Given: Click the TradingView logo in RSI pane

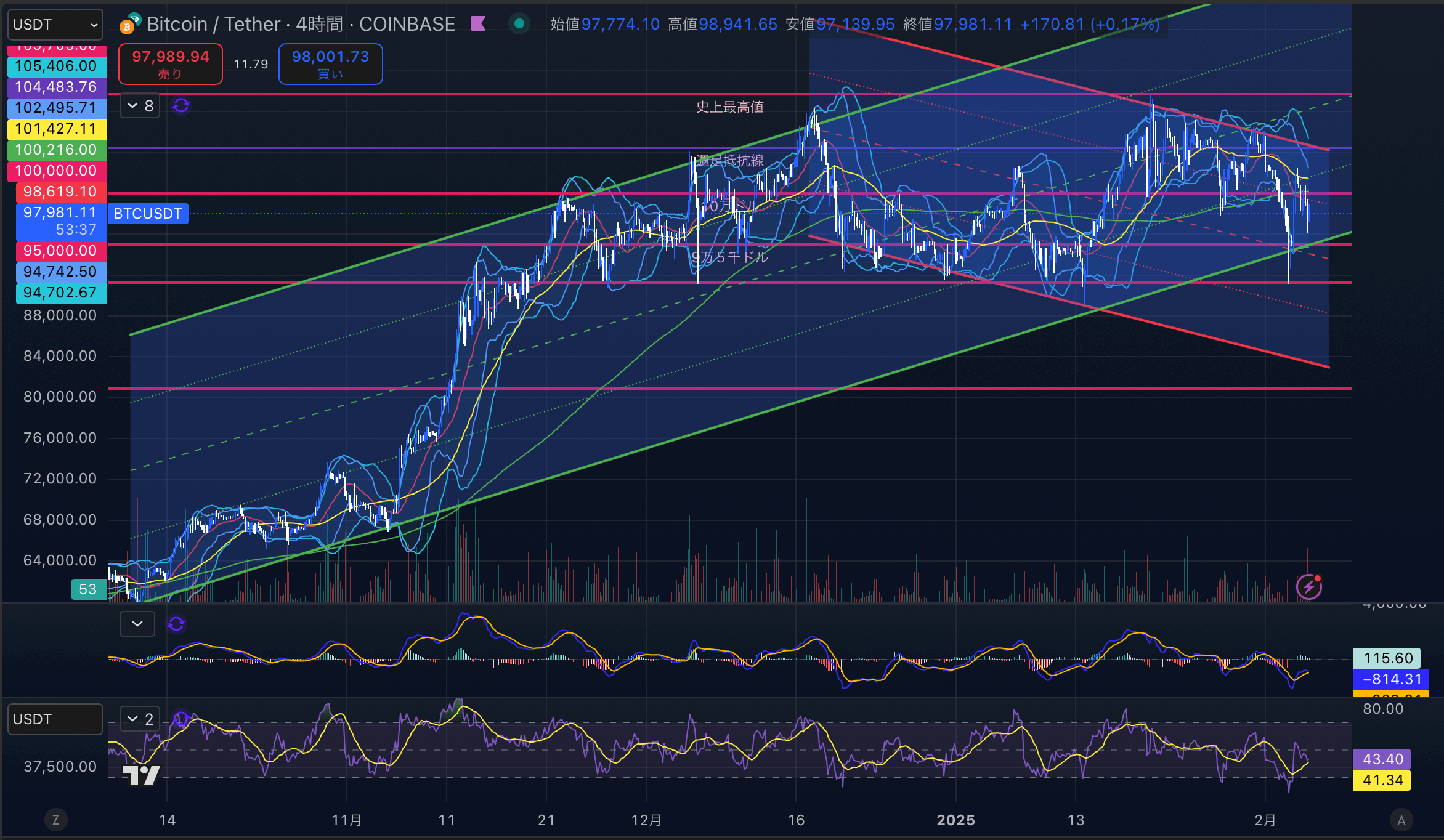Looking at the screenshot, I should (x=141, y=774).
